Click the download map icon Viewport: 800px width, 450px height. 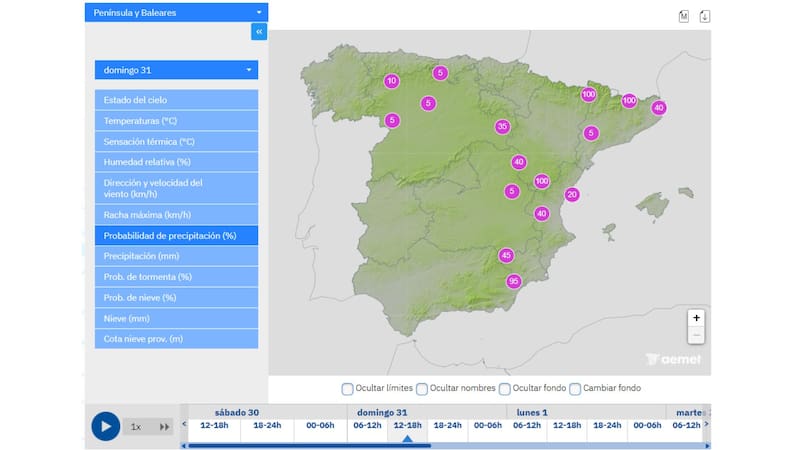[705, 16]
